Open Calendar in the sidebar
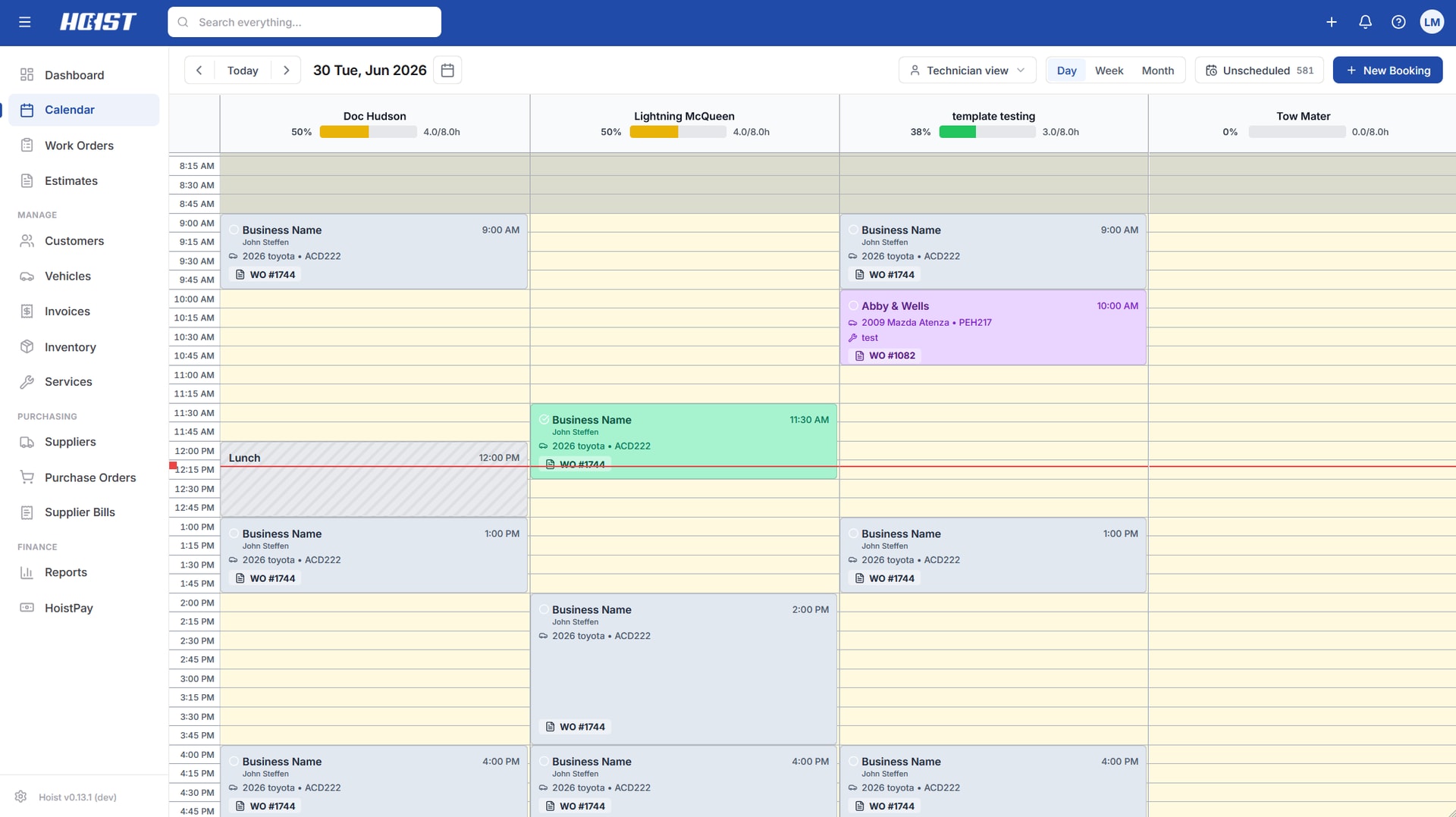Screen dimensions: 1456x817 click(x=83, y=110)
